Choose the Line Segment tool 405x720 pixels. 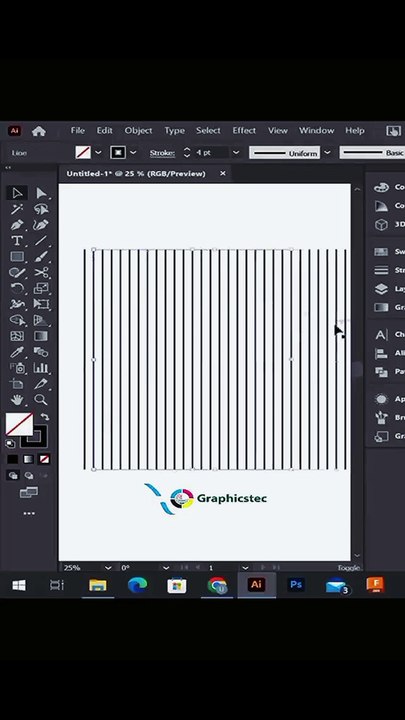pos(41,241)
